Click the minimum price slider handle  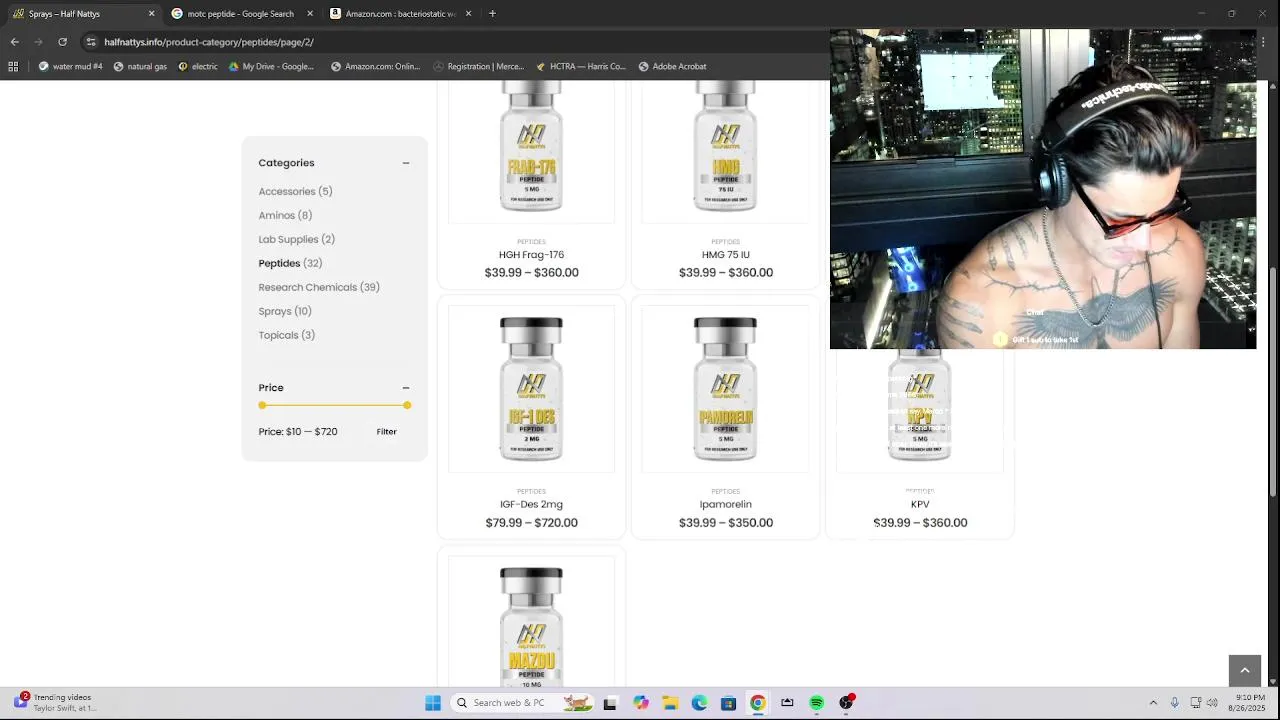pyautogui.click(x=262, y=406)
